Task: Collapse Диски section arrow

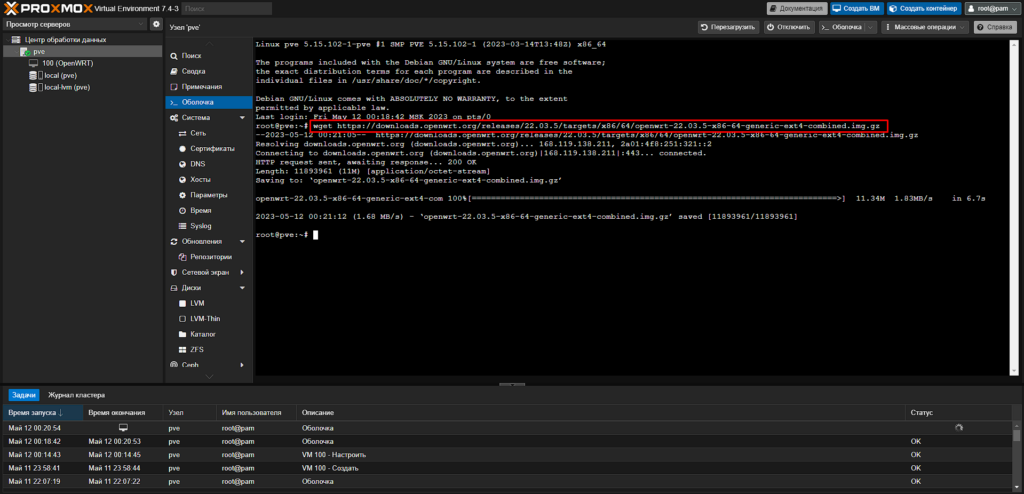Action: (242, 288)
